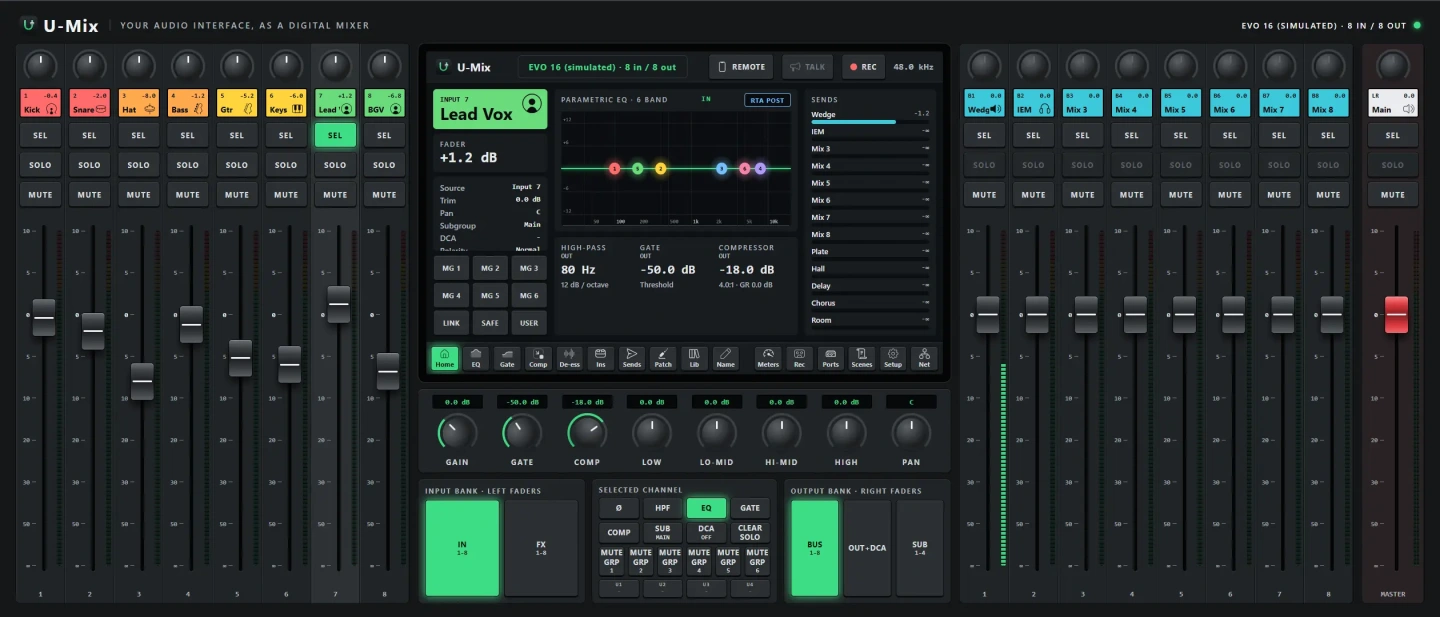Click the DCA OFF assign button
Image resolution: width=1440 pixels, height=617 pixels.
706,532
